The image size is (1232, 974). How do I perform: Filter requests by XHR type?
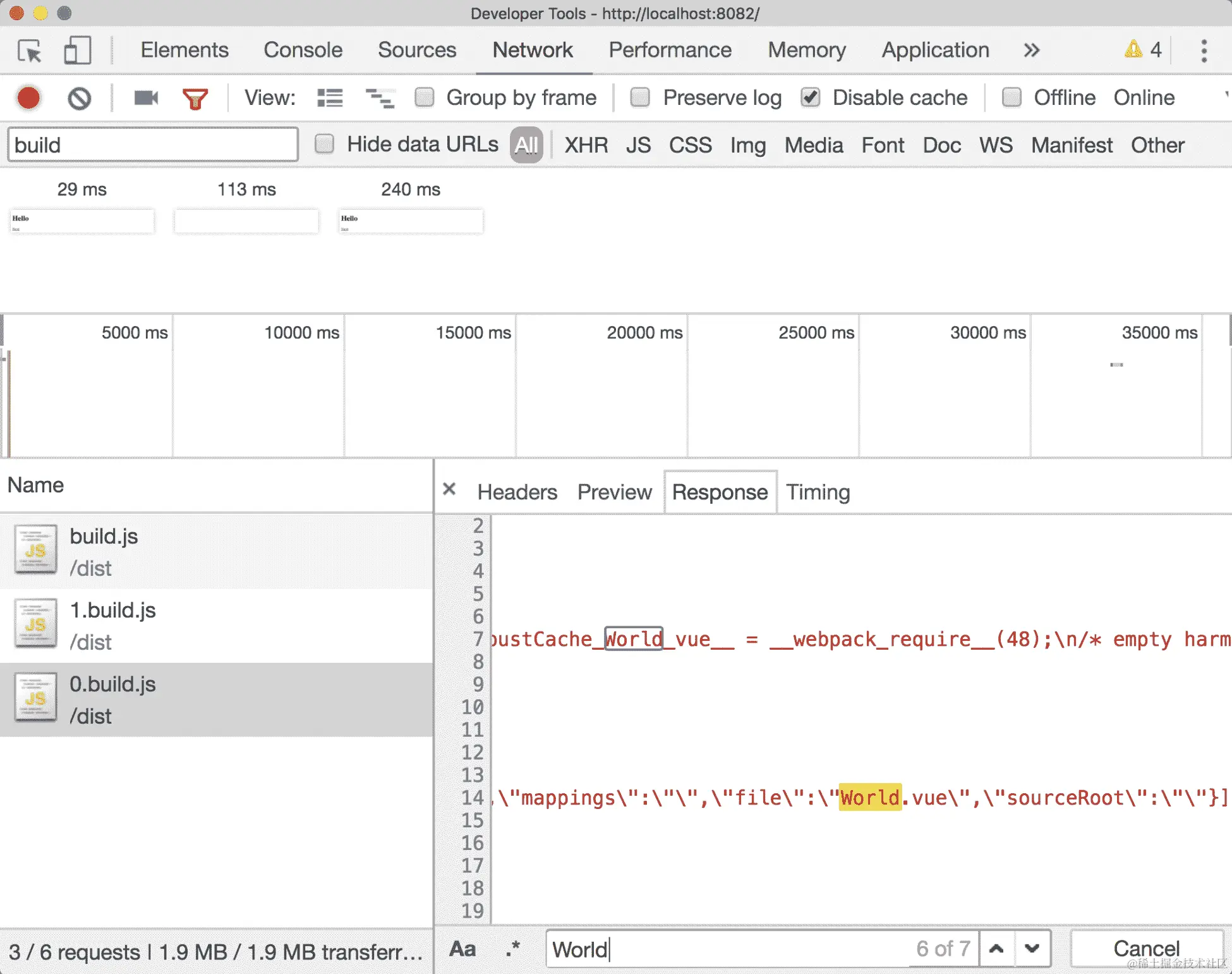586,145
